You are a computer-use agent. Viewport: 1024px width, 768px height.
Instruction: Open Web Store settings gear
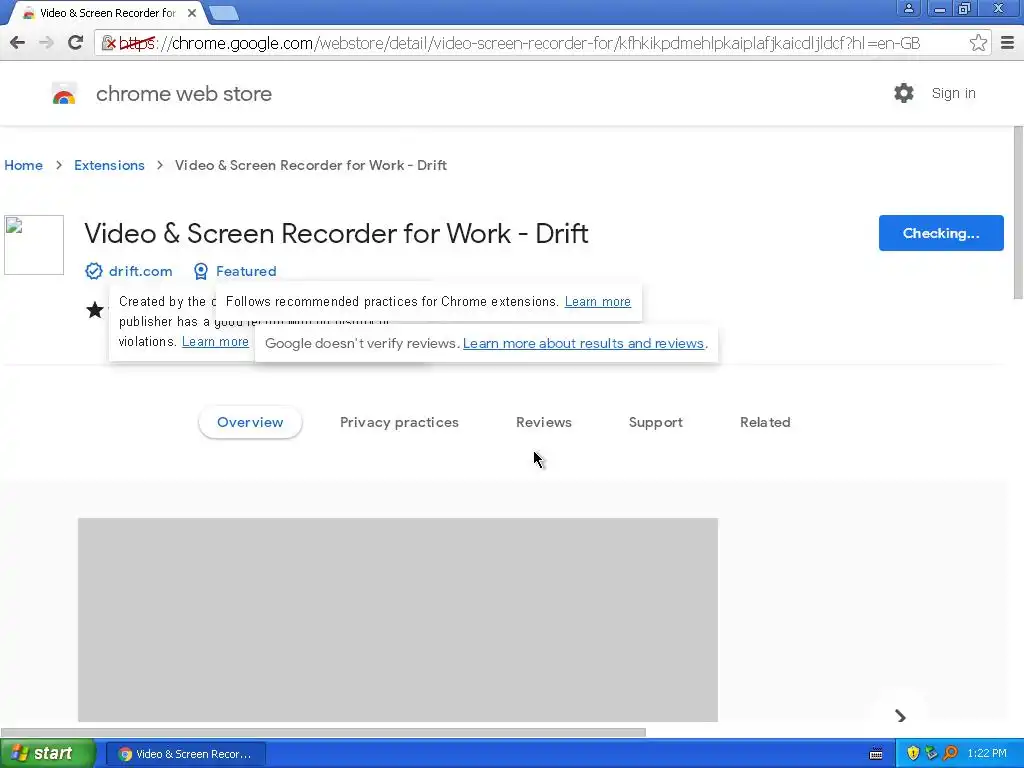[904, 93]
